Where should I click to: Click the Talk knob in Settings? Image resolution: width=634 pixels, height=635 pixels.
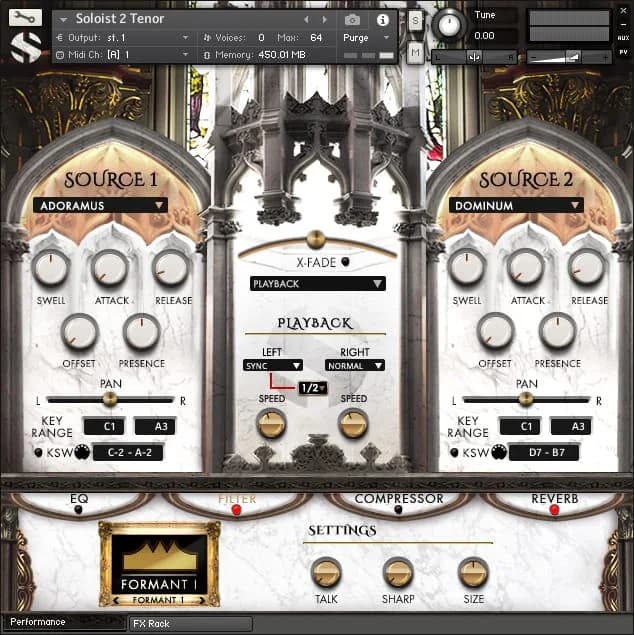(326, 573)
